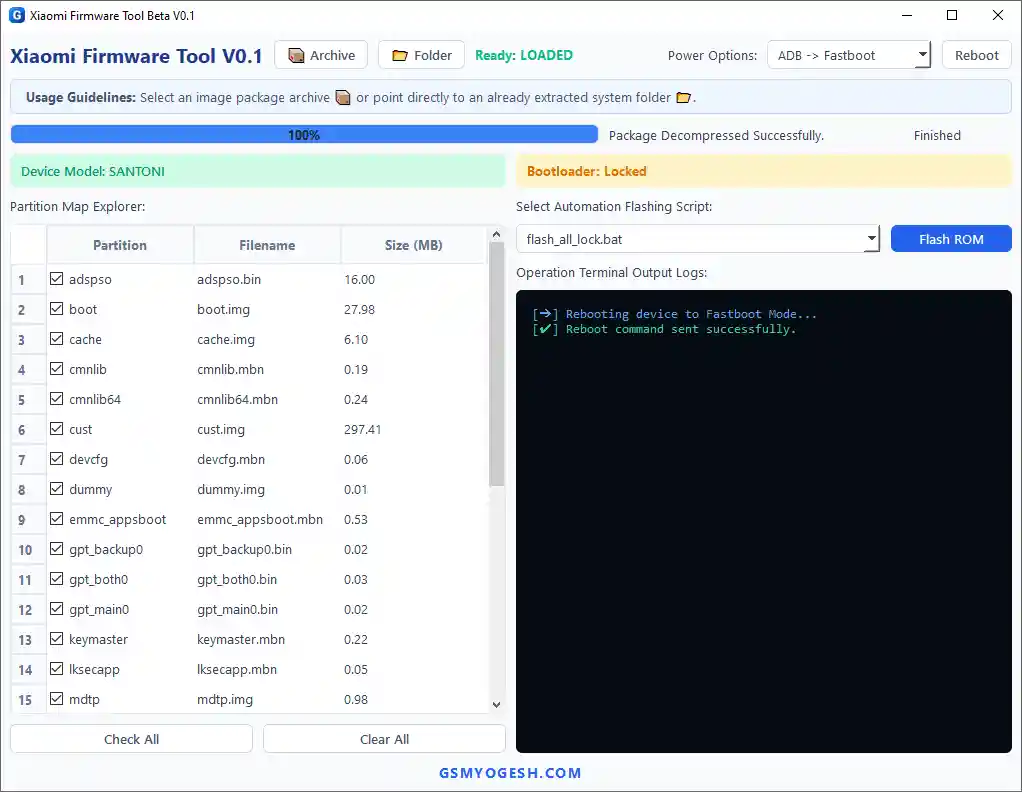Image resolution: width=1022 pixels, height=792 pixels.
Task: Uncheck the adspso partition checkbox
Action: click(x=57, y=278)
